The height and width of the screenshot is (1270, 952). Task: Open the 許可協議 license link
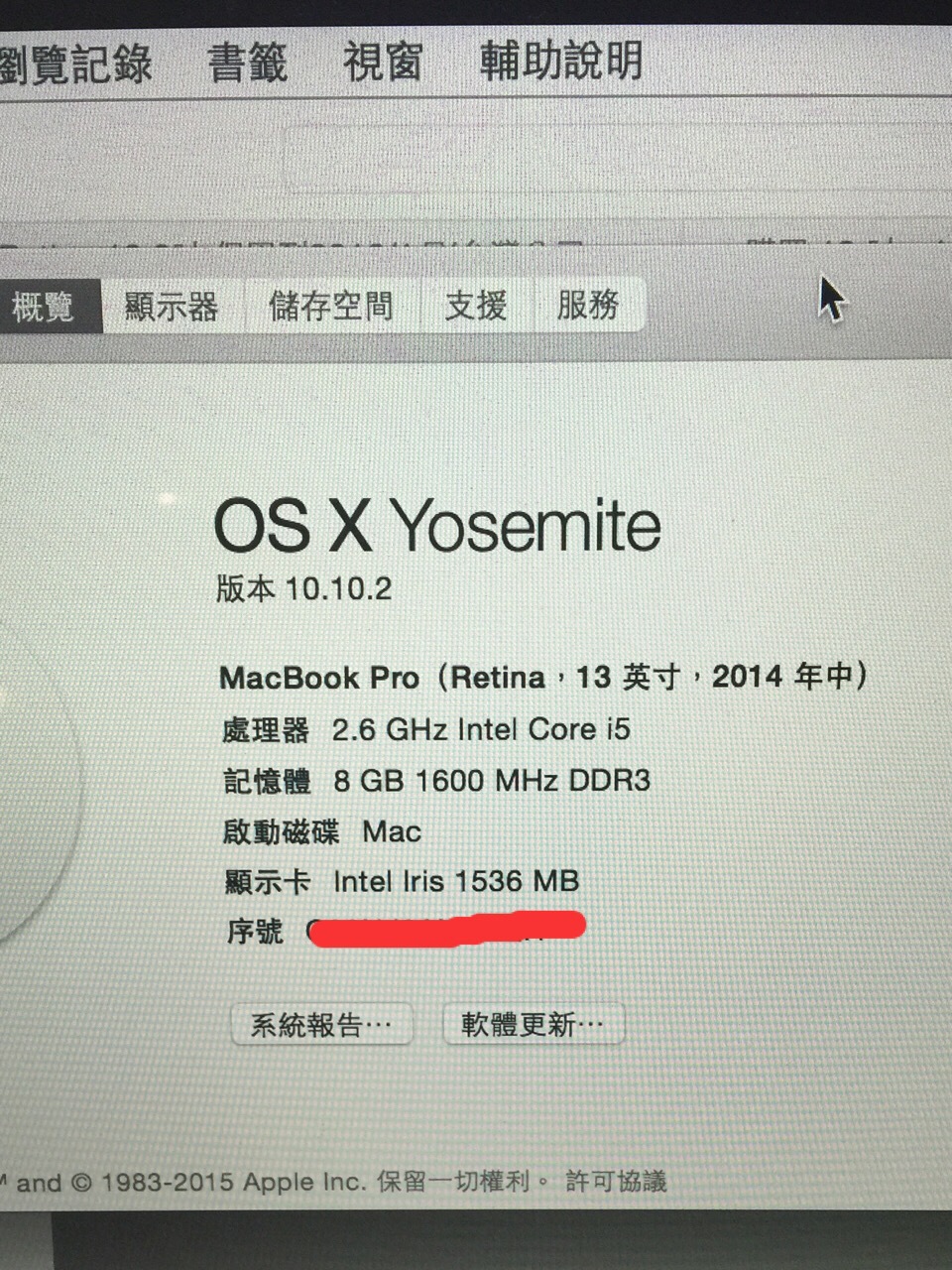[616, 1181]
